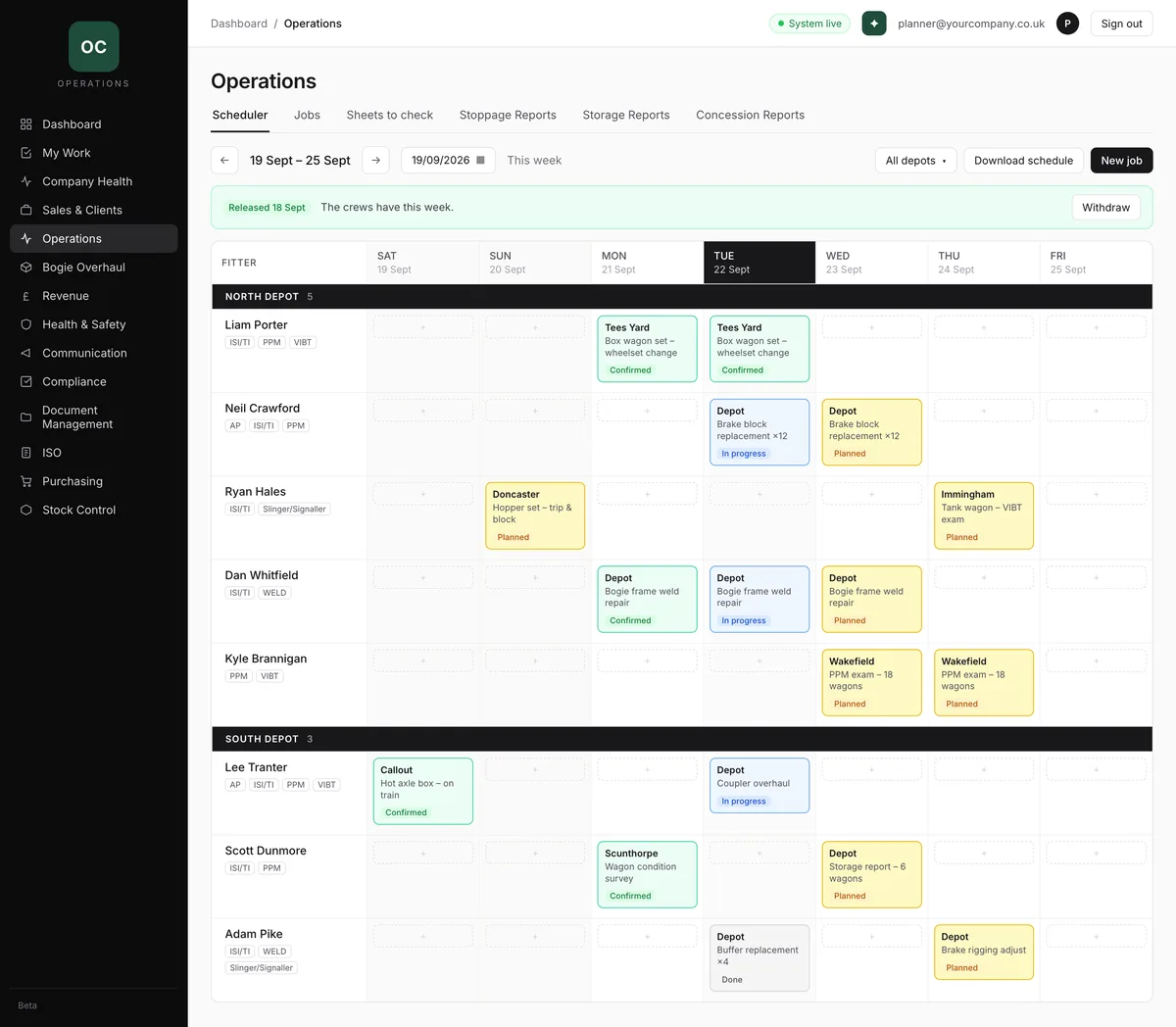Click the Stock Control hexagon icon
The height and width of the screenshot is (1027, 1176).
[x=26, y=510]
